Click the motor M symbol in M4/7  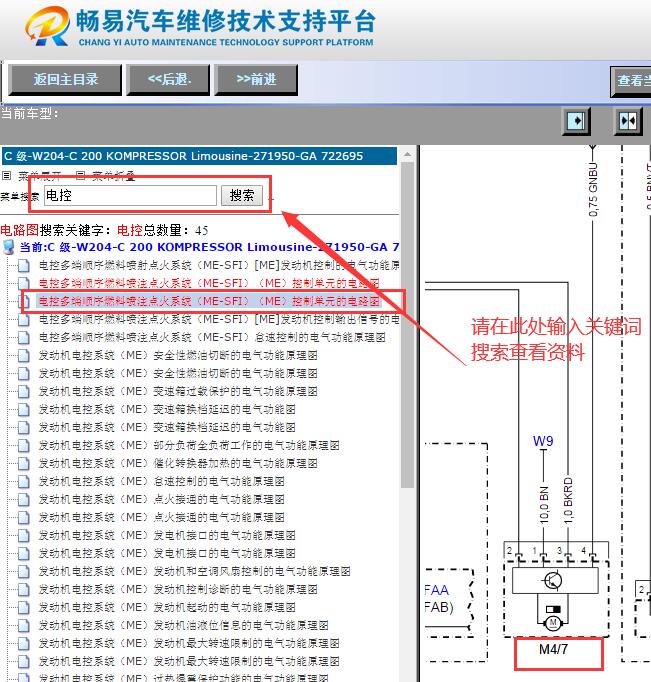[x=553, y=623]
